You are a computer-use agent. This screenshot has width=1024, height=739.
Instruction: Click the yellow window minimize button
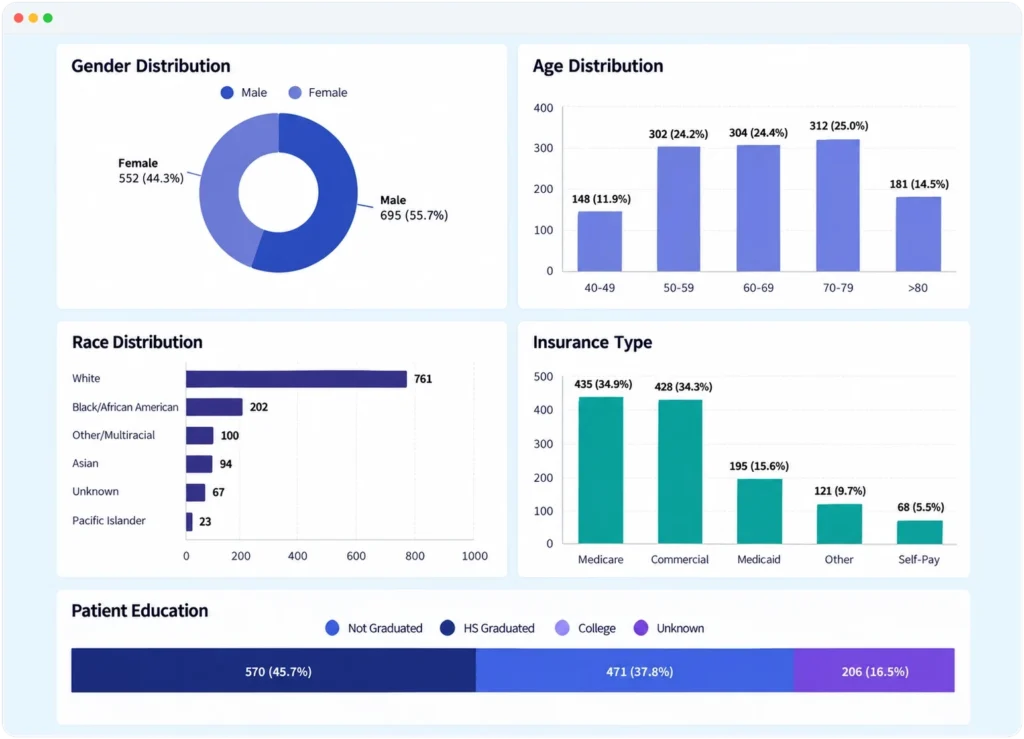coord(33,18)
